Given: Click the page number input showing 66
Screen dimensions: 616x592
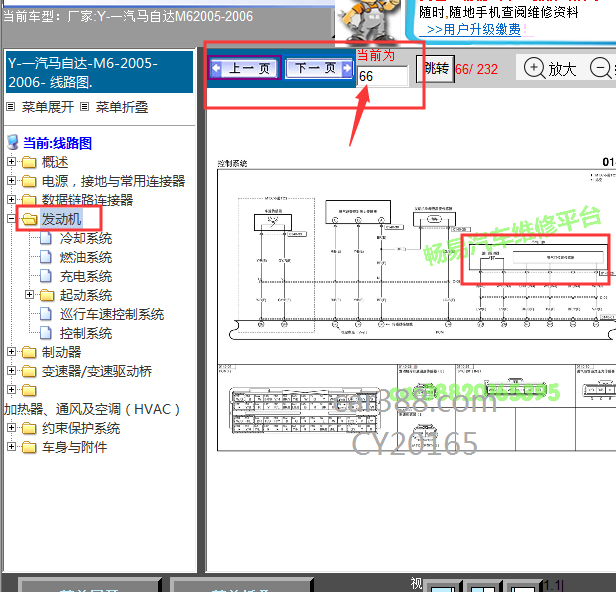Looking at the screenshot, I should pyautogui.click(x=383, y=76).
